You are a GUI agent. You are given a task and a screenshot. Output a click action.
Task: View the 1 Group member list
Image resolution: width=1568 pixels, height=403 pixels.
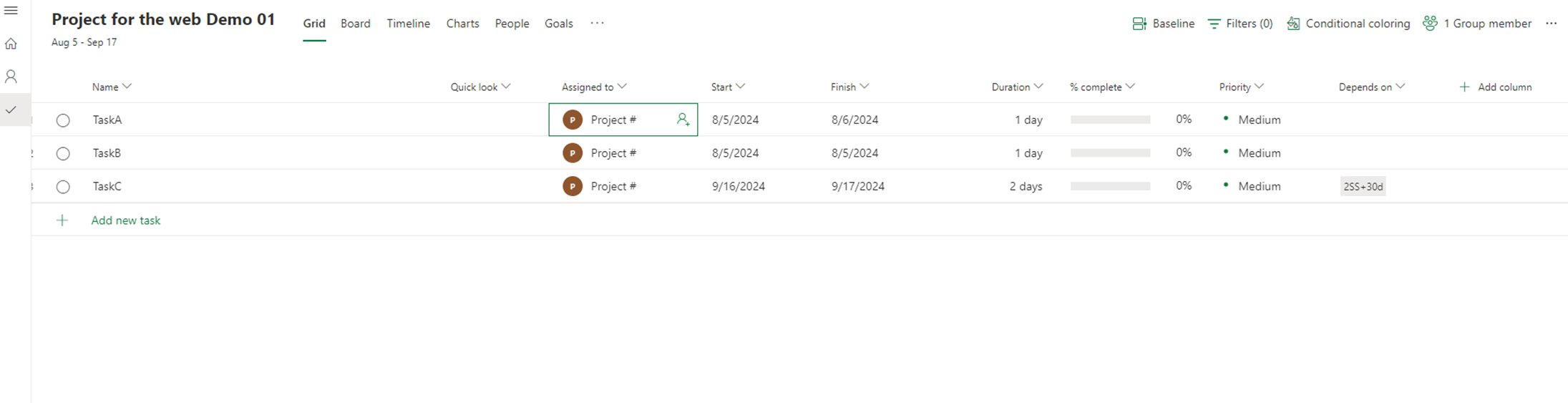pyautogui.click(x=1477, y=24)
